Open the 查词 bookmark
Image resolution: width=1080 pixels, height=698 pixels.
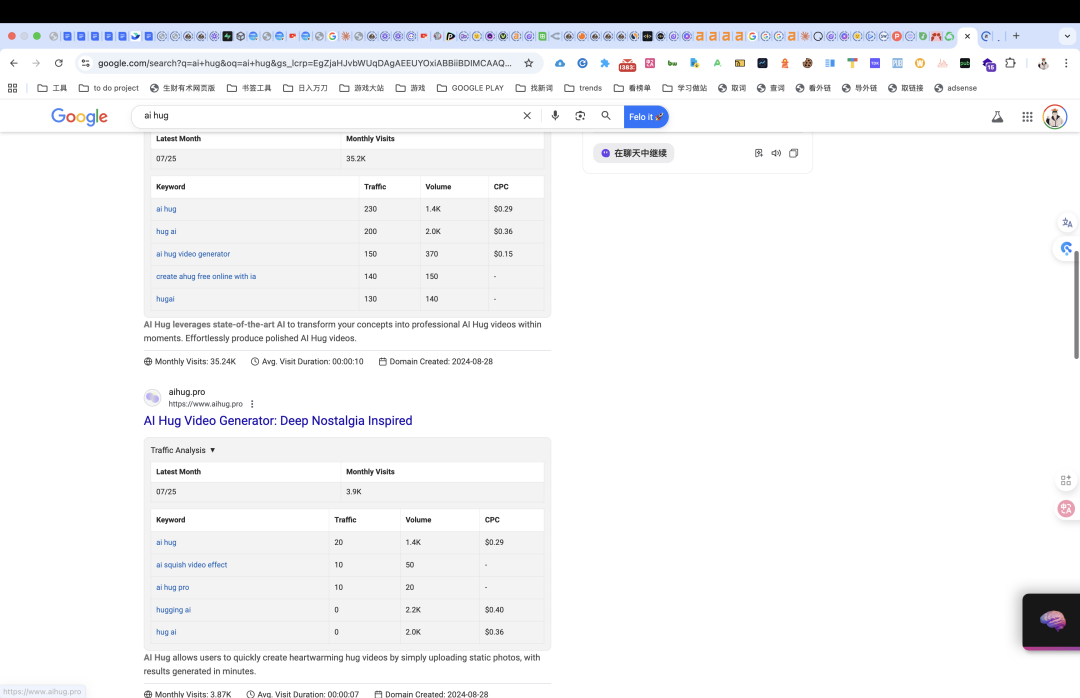[x=771, y=88]
